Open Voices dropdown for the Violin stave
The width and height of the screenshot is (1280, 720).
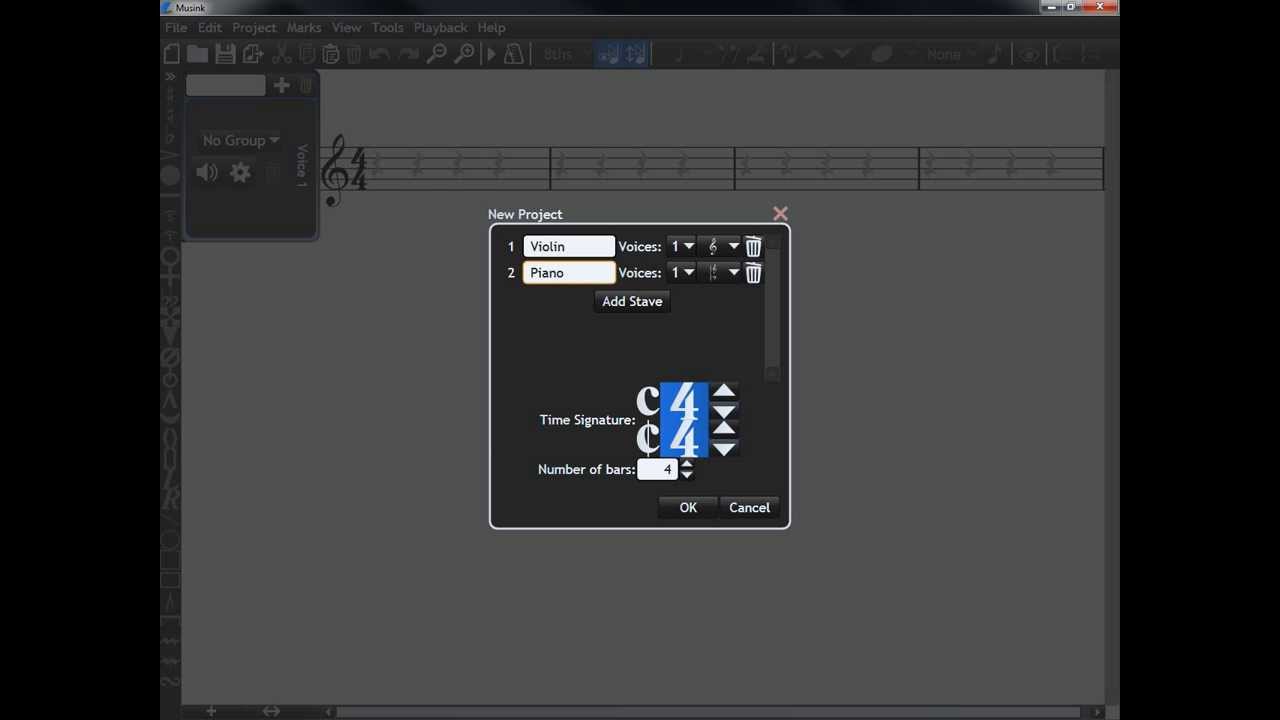click(683, 246)
